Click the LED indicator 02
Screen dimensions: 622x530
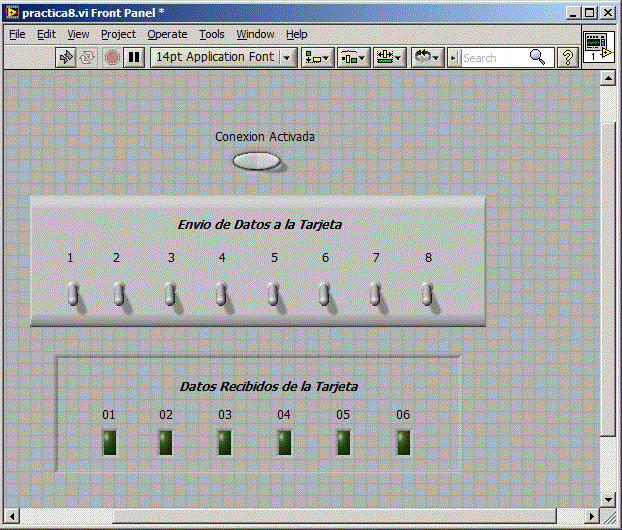pyautogui.click(x=166, y=443)
